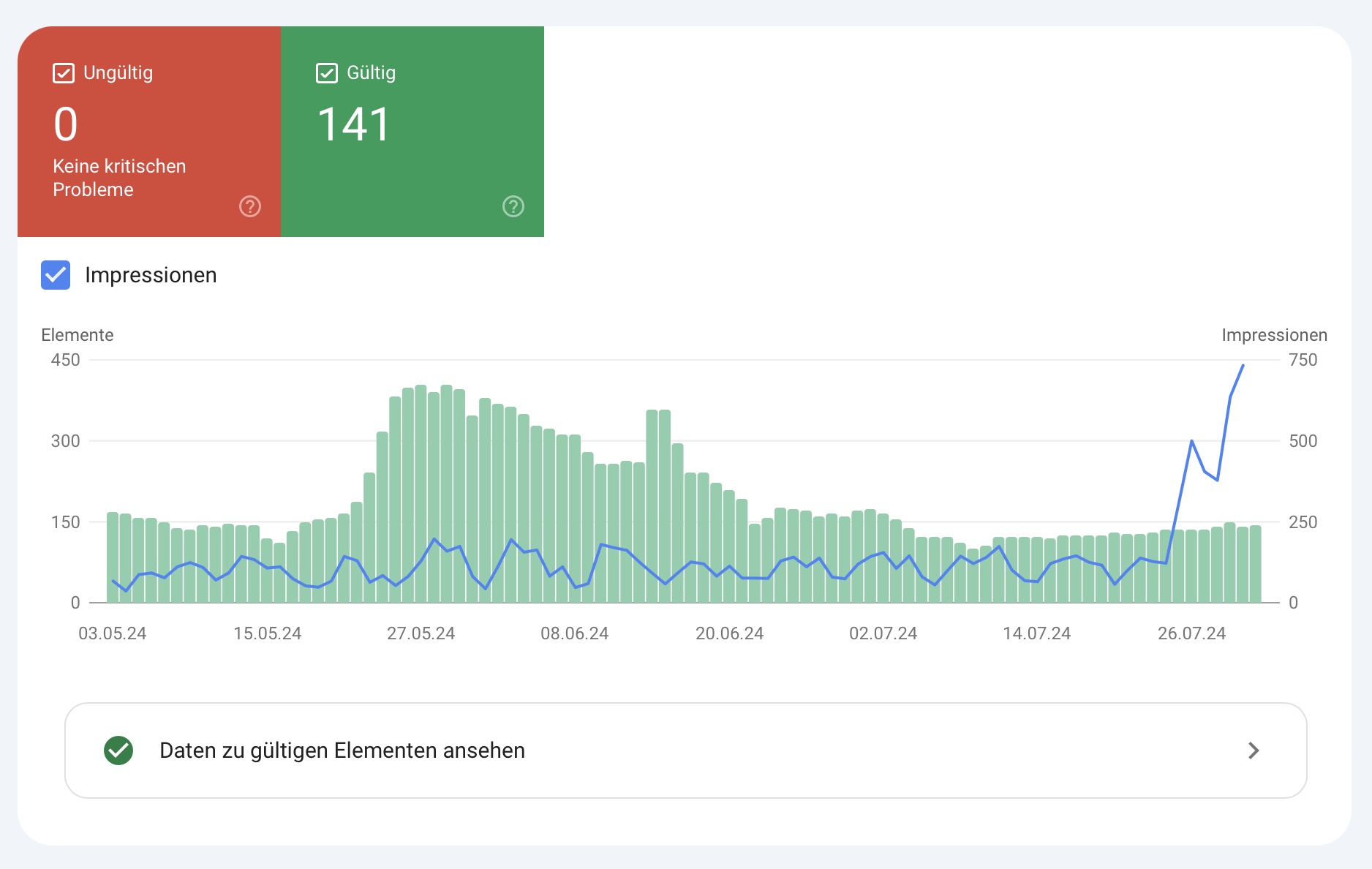Viewport: 1372px width, 869px height.
Task: Click the question mark circle on the green tile
Action: pyautogui.click(x=513, y=207)
